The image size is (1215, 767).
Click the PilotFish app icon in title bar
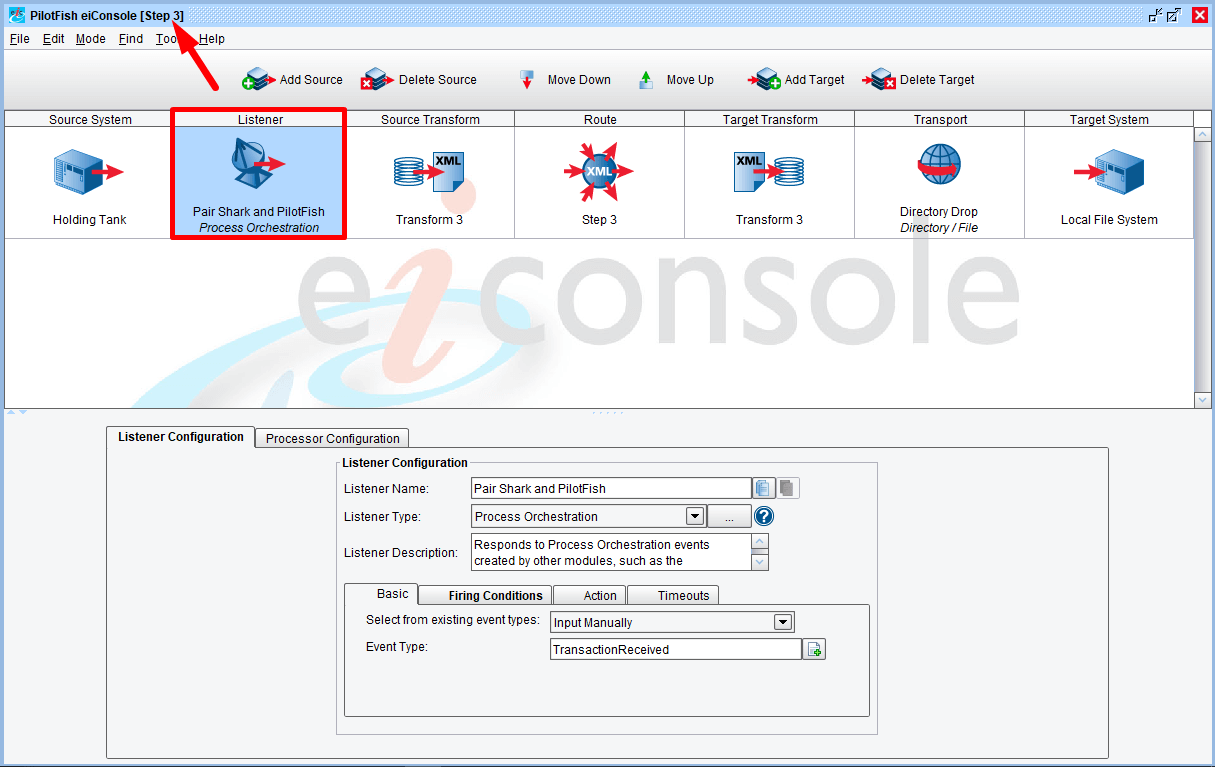click(17, 15)
